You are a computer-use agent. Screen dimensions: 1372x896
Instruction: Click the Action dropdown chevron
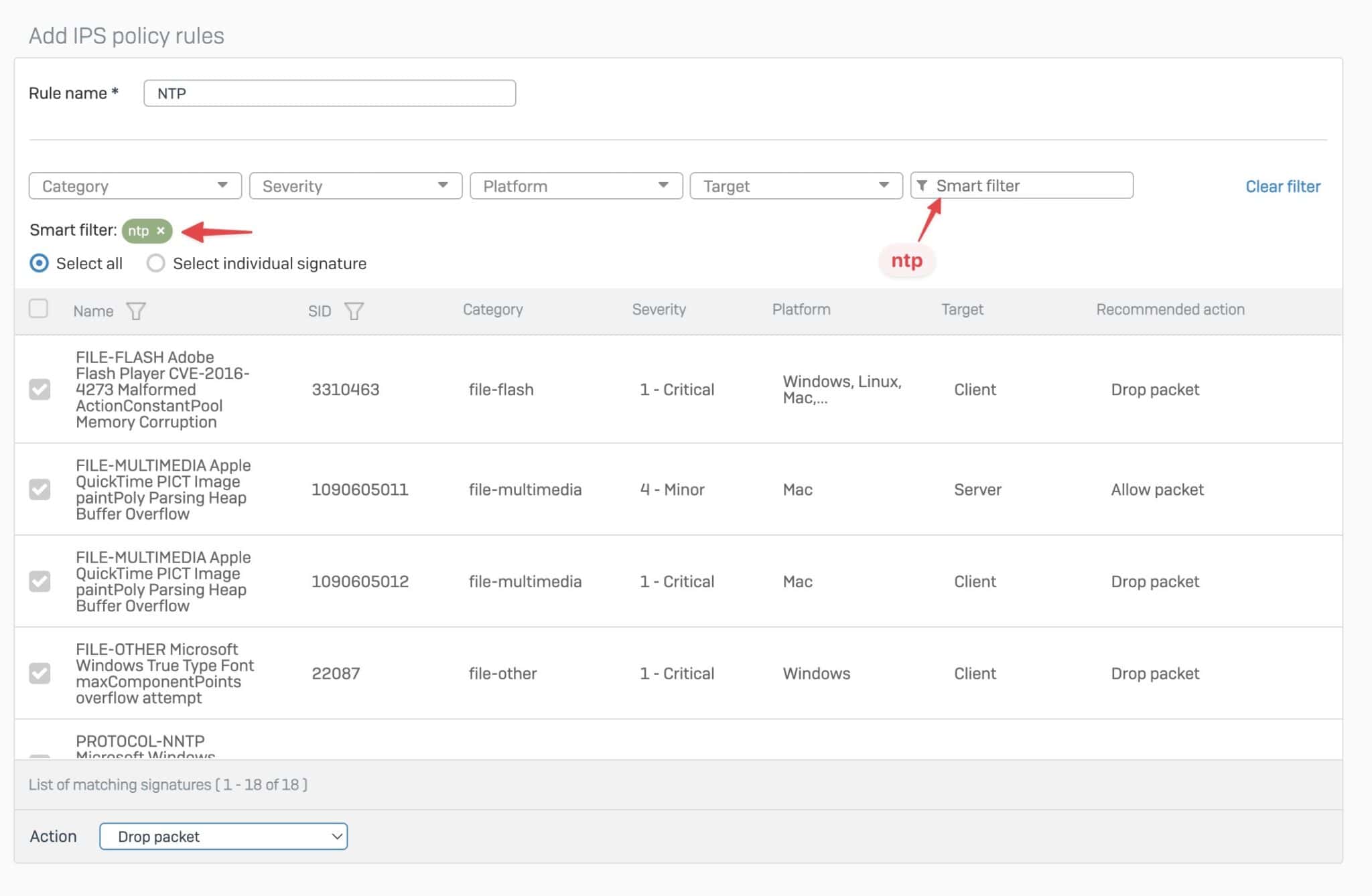[335, 836]
